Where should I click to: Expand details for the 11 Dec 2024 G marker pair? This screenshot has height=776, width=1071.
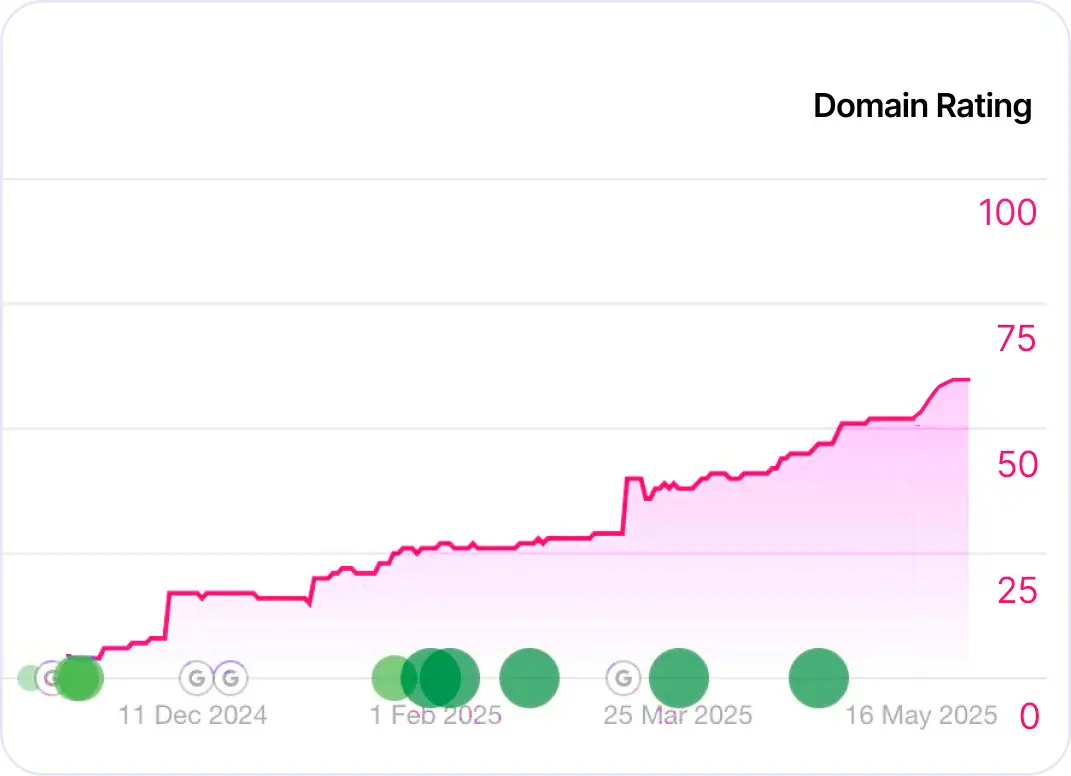pos(212,677)
